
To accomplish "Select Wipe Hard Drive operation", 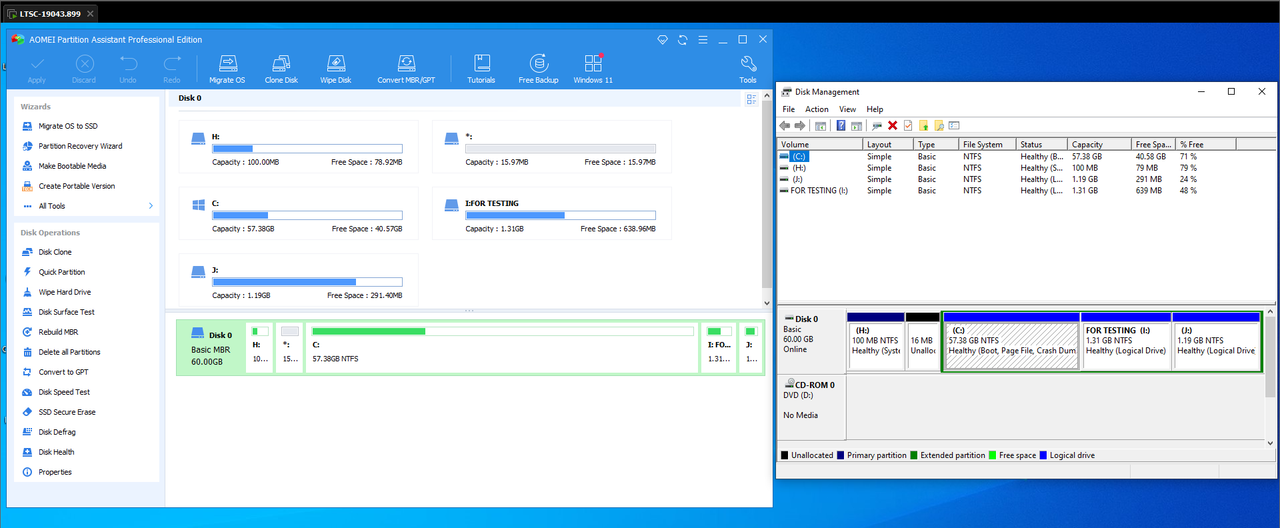I will coord(64,292).
